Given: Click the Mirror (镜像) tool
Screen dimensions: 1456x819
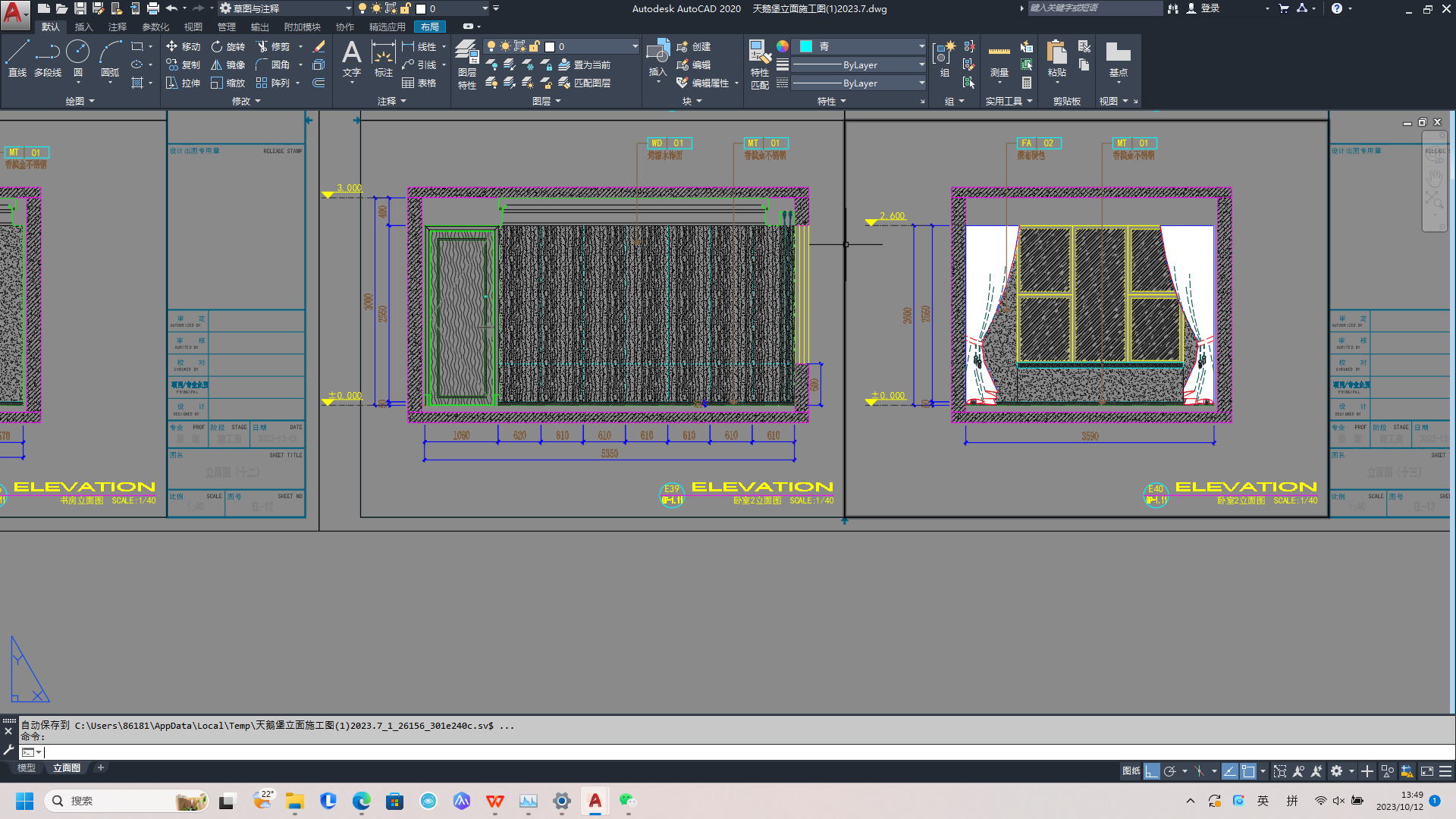Looking at the screenshot, I should pos(228,64).
